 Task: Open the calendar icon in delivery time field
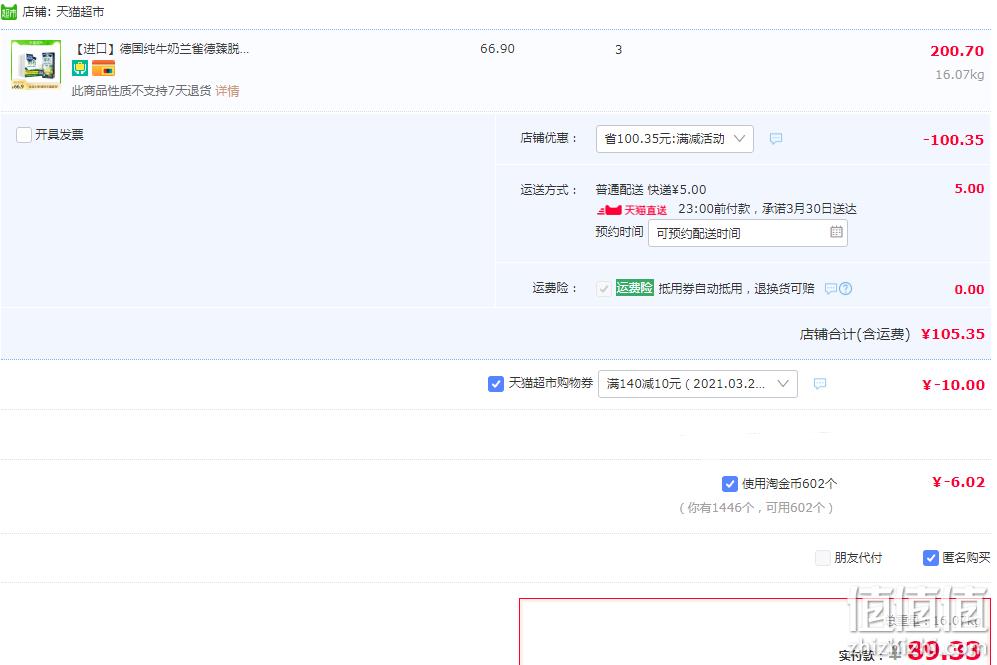(x=836, y=233)
